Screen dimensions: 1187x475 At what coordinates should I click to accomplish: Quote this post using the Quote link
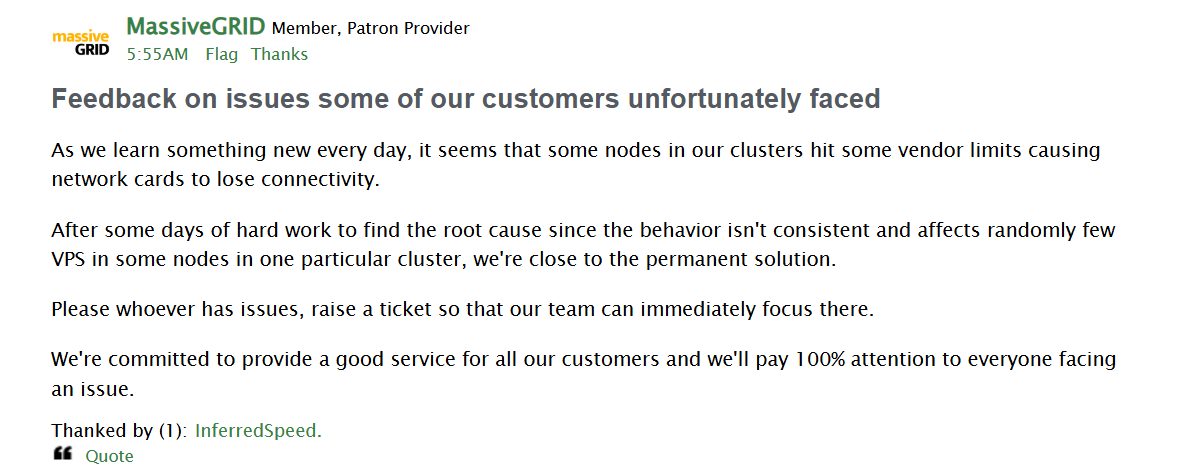tap(109, 456)
